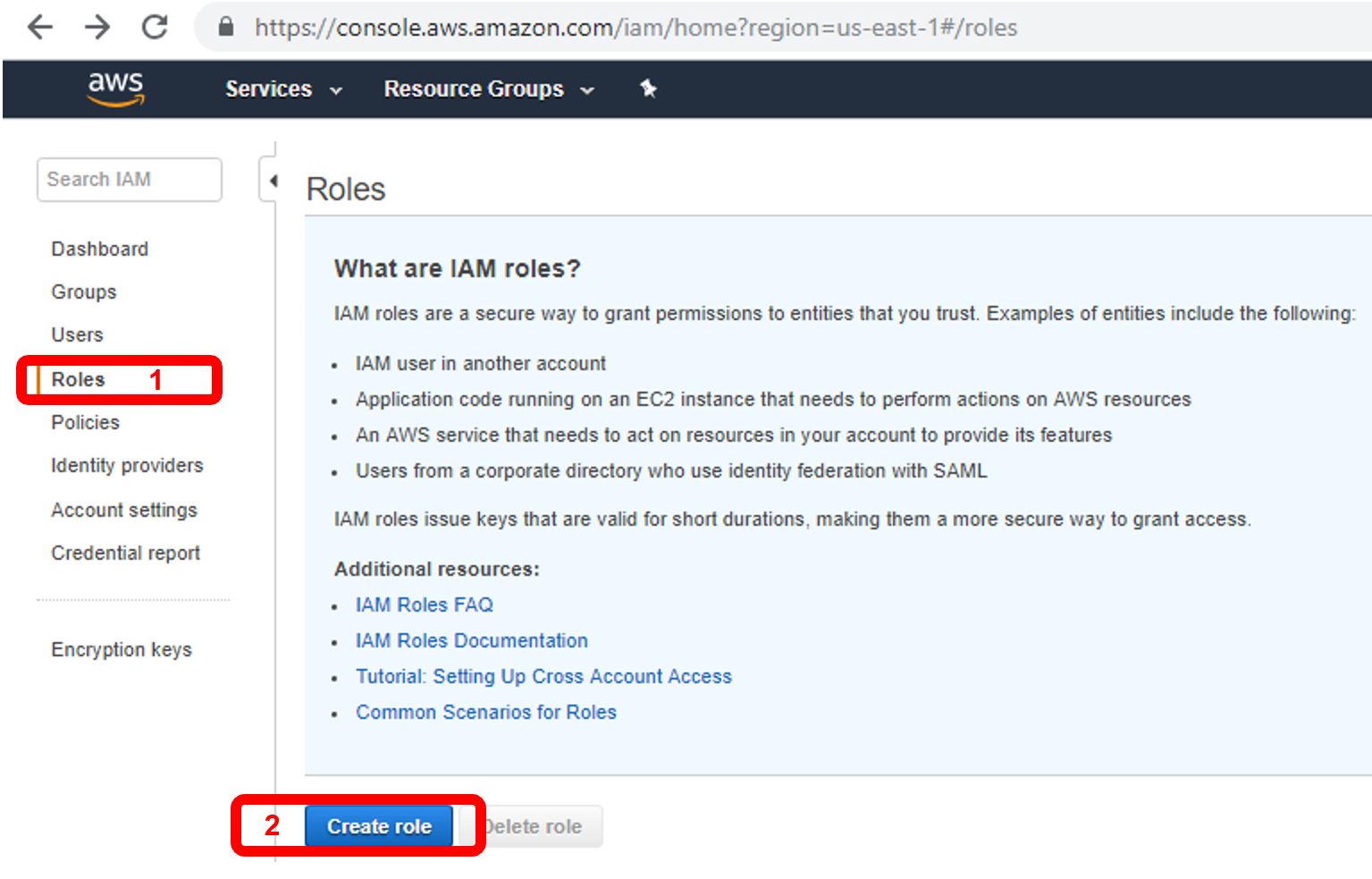Expand the Resource Groups dropdown
Image resolution: width=1372 pixels, height=879 pixels.
pos(488,89)
